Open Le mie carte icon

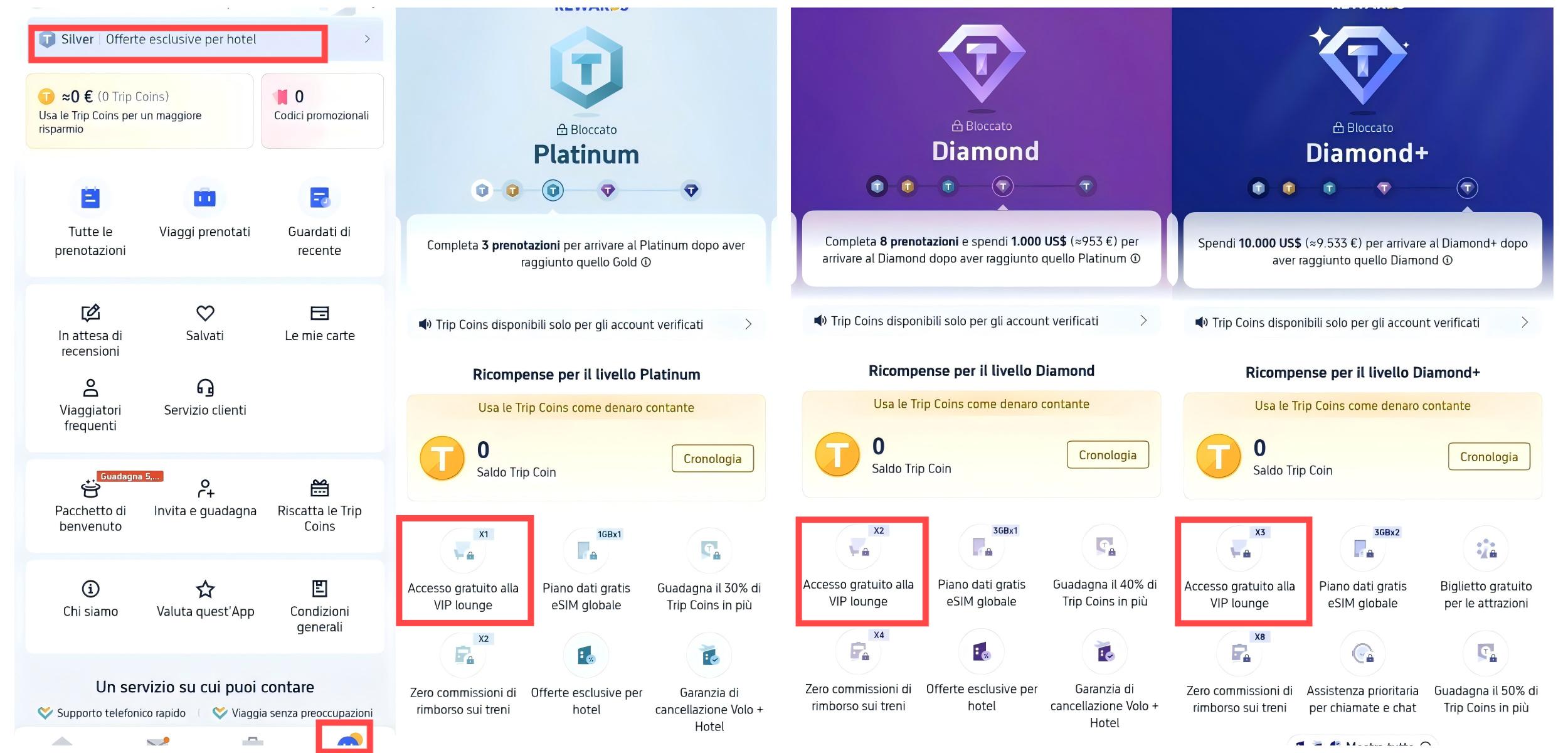click(320, 312)
